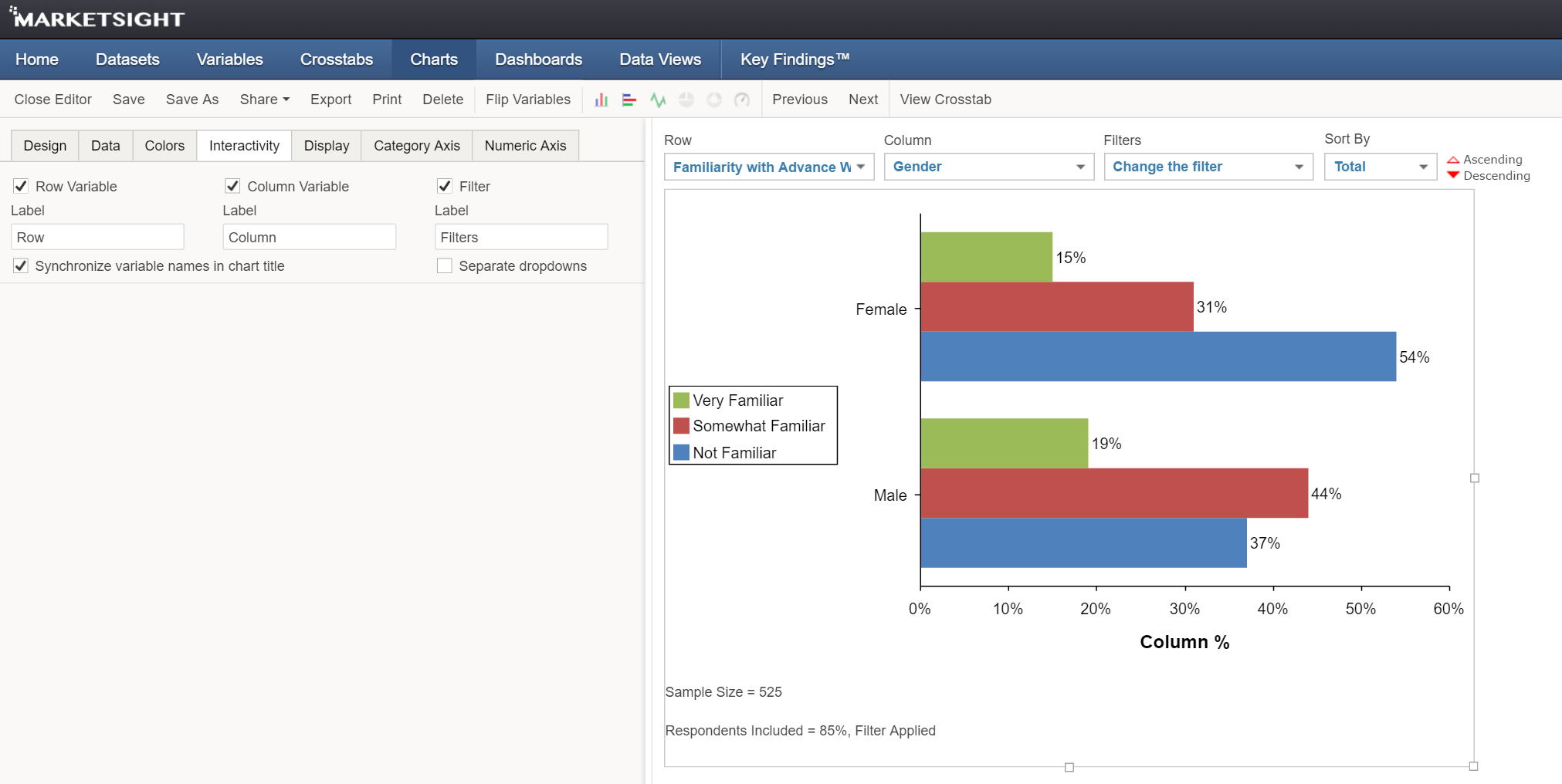1562x784 pixels.
Task: Click the Flip Variables button
Action: click(x=527, y=99)
